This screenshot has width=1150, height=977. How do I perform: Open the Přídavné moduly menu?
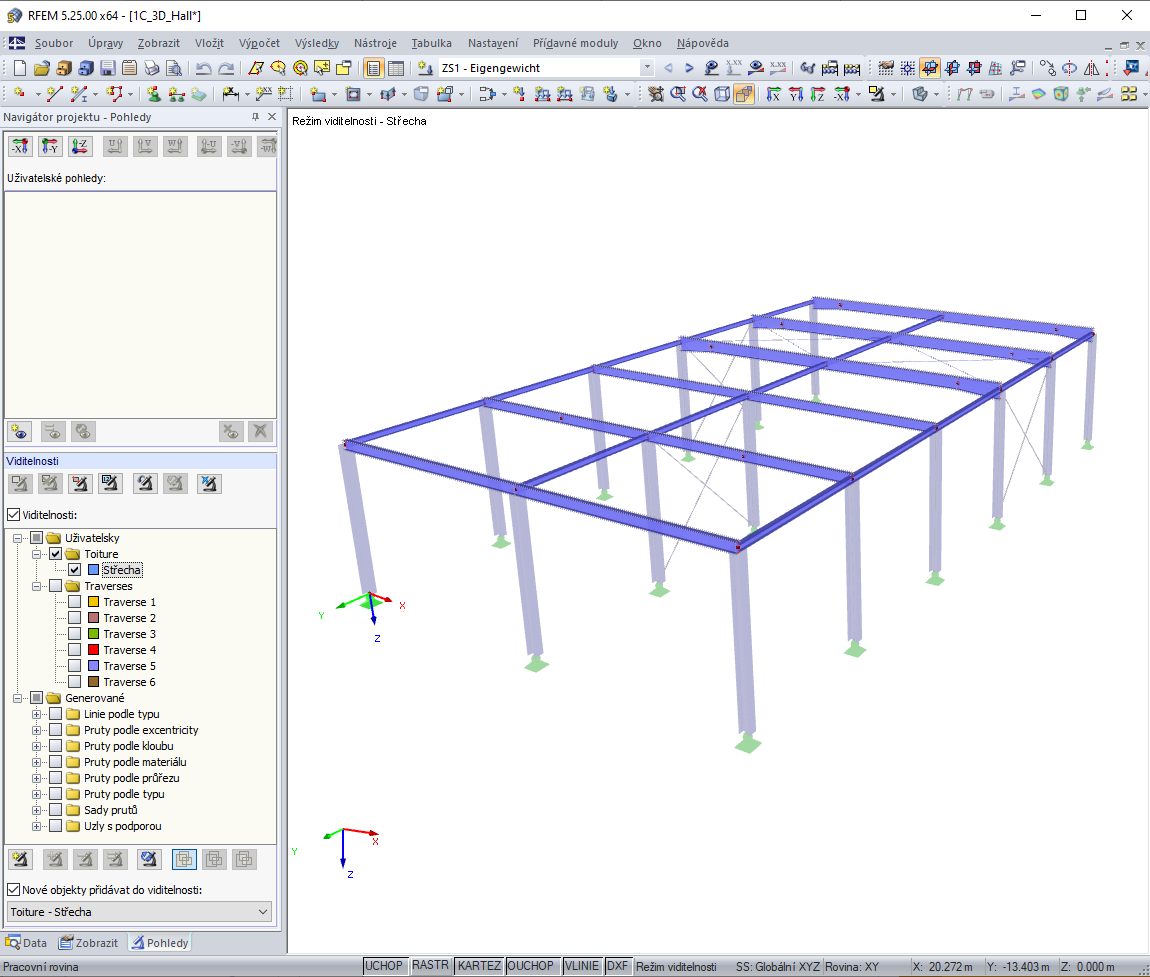575,43
